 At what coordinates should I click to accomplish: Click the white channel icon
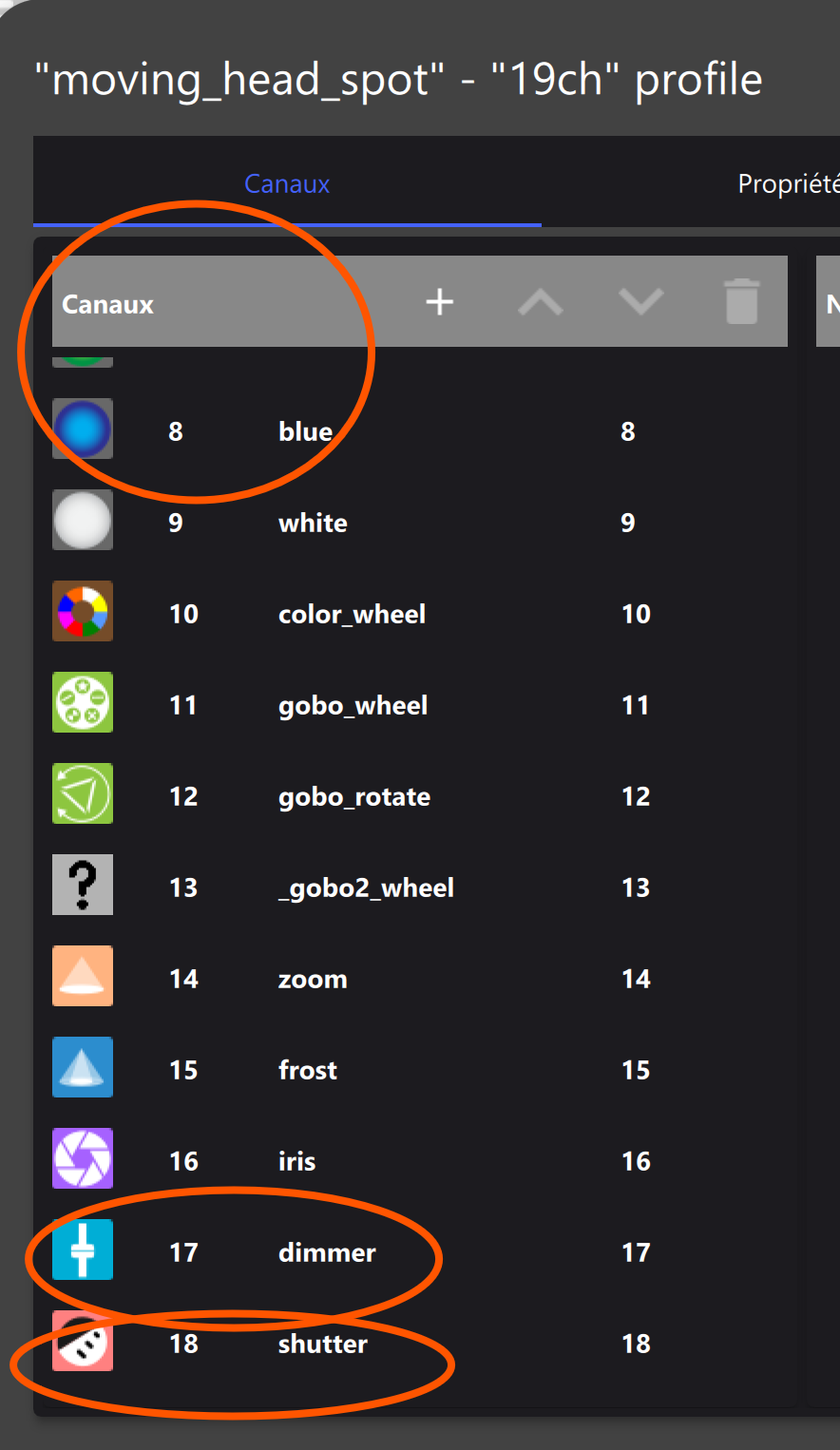click(83, 520)
